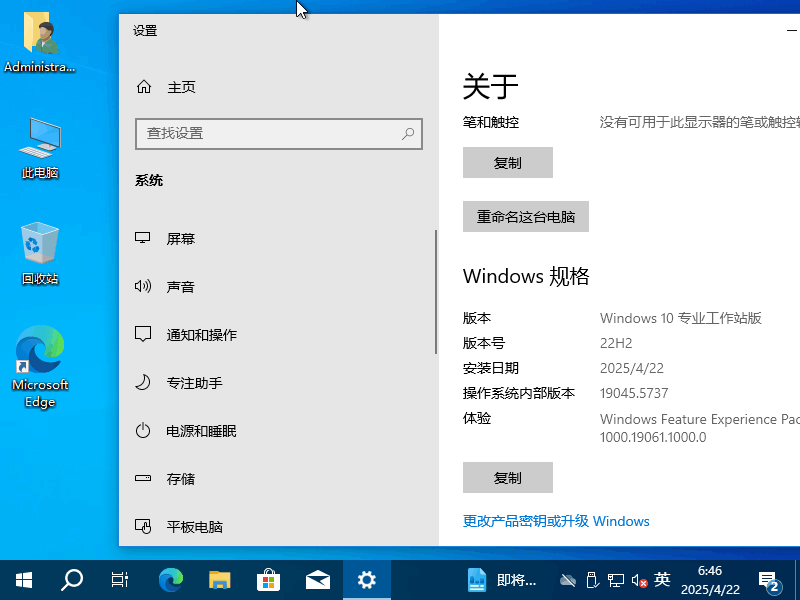Image resolution: width=800 pixels, height=600 pixels.
Task: Open 屏幕 settings page
Action: [278, 238]
